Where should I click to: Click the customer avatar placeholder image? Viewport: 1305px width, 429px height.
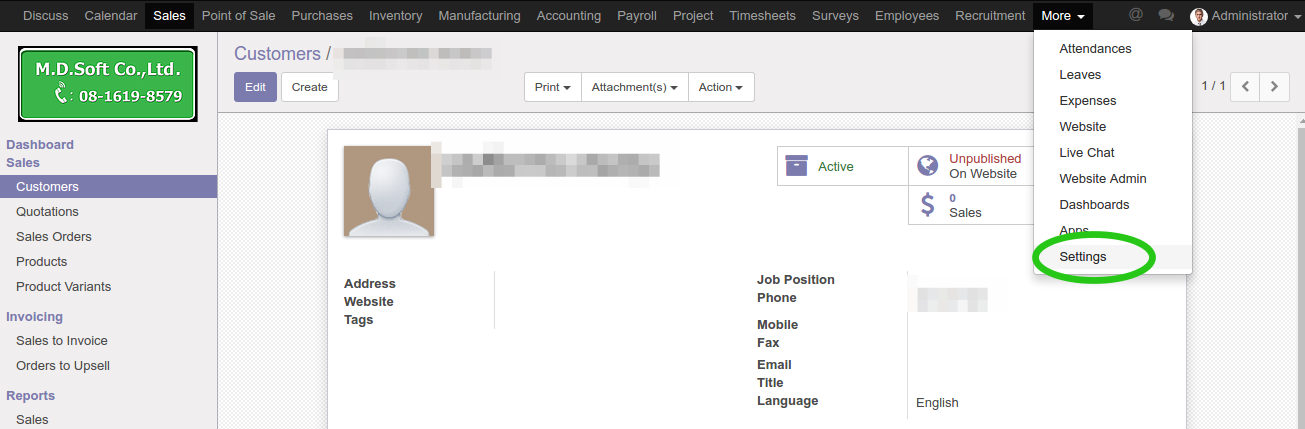click(388, 191)
